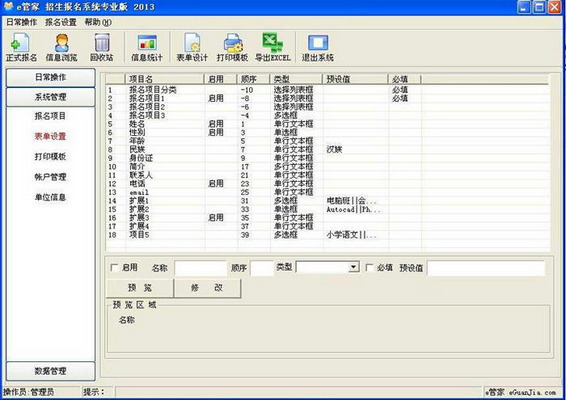Open the 报名设置 menu
Image resolution: width=567 pixels, height=402 pixels.
coord(61,22)
